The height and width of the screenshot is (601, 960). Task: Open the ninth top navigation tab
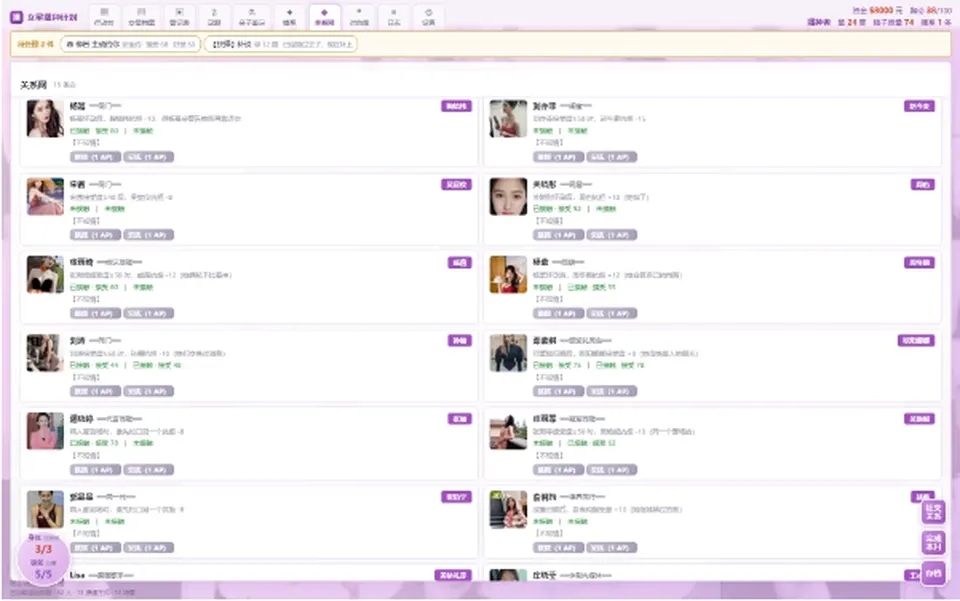pos(394,17)
